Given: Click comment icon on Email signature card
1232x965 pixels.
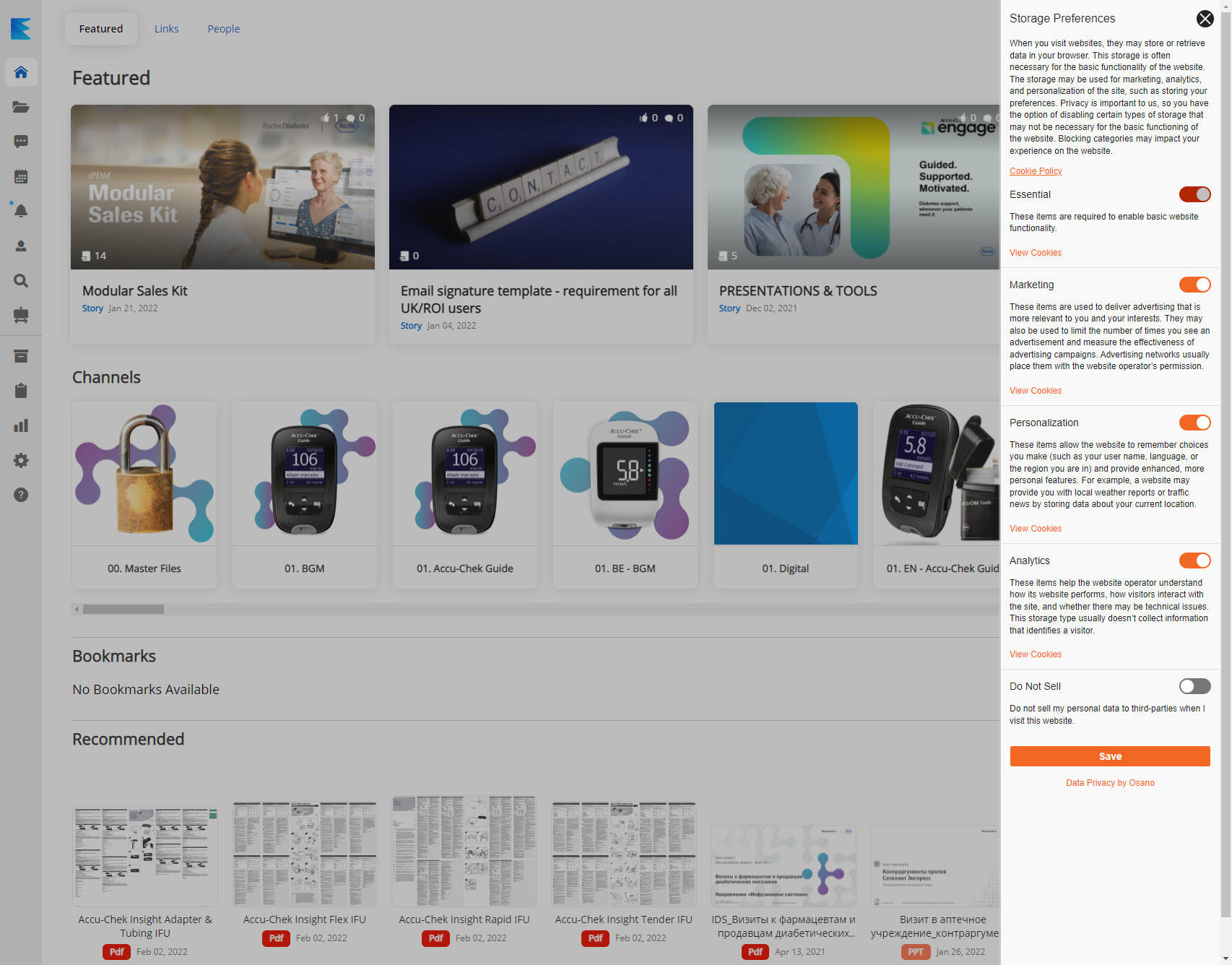Looking at the screenshot, I should (669, 118).
